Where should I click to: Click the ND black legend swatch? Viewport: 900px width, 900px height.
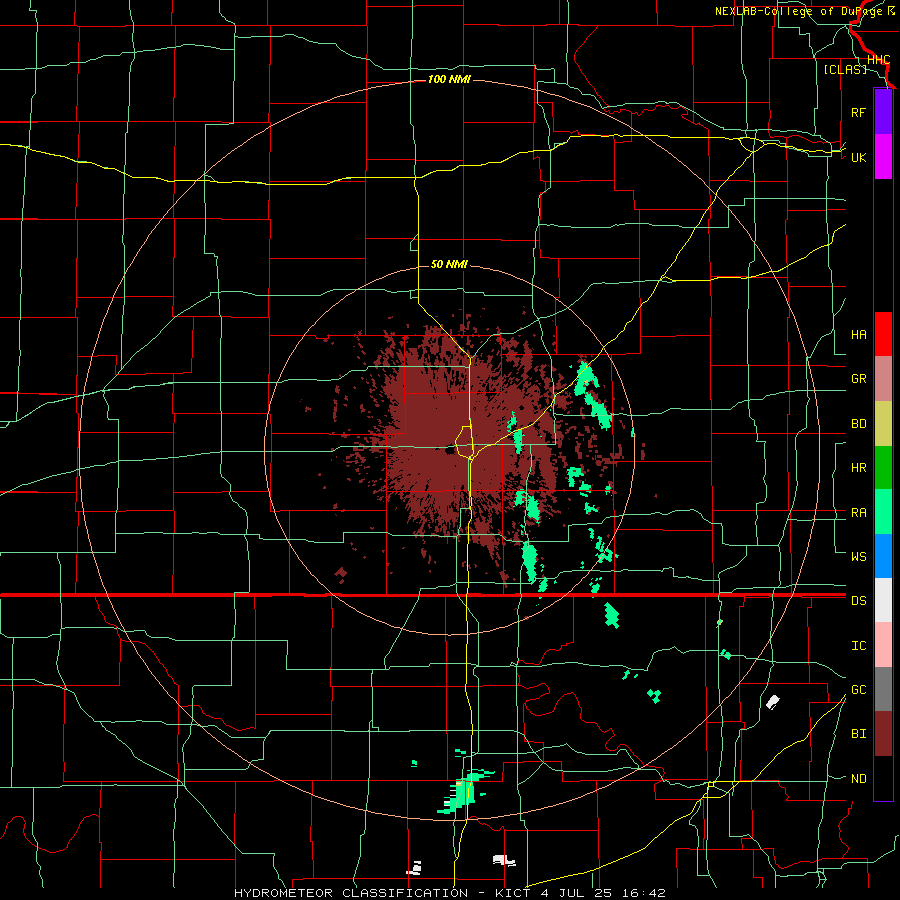click(x=883, y=778)
